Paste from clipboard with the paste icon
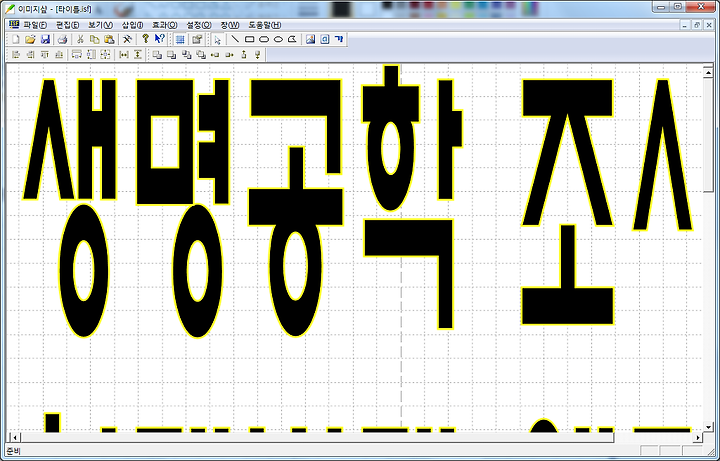This screenshot has height=461, width=720. click(x=109, y=39)
